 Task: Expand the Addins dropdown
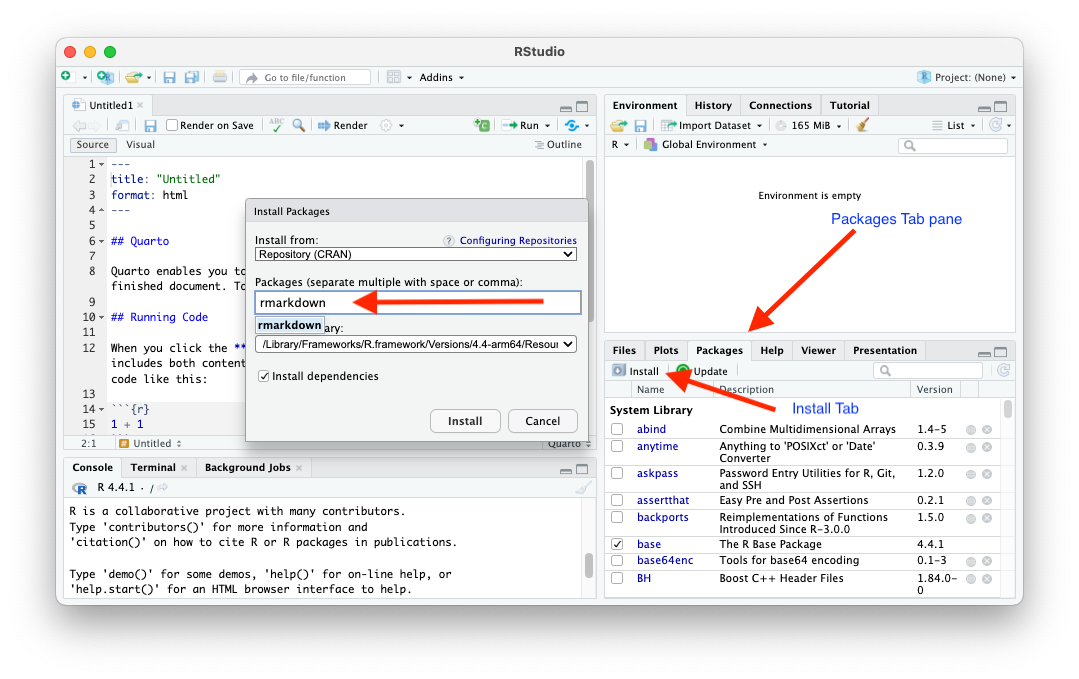442,77
